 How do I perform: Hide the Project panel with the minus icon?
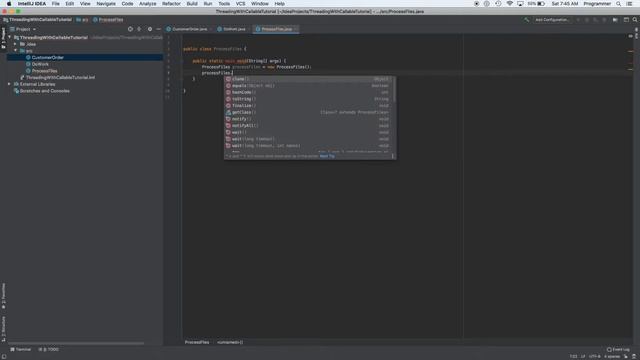coord(158,29)
